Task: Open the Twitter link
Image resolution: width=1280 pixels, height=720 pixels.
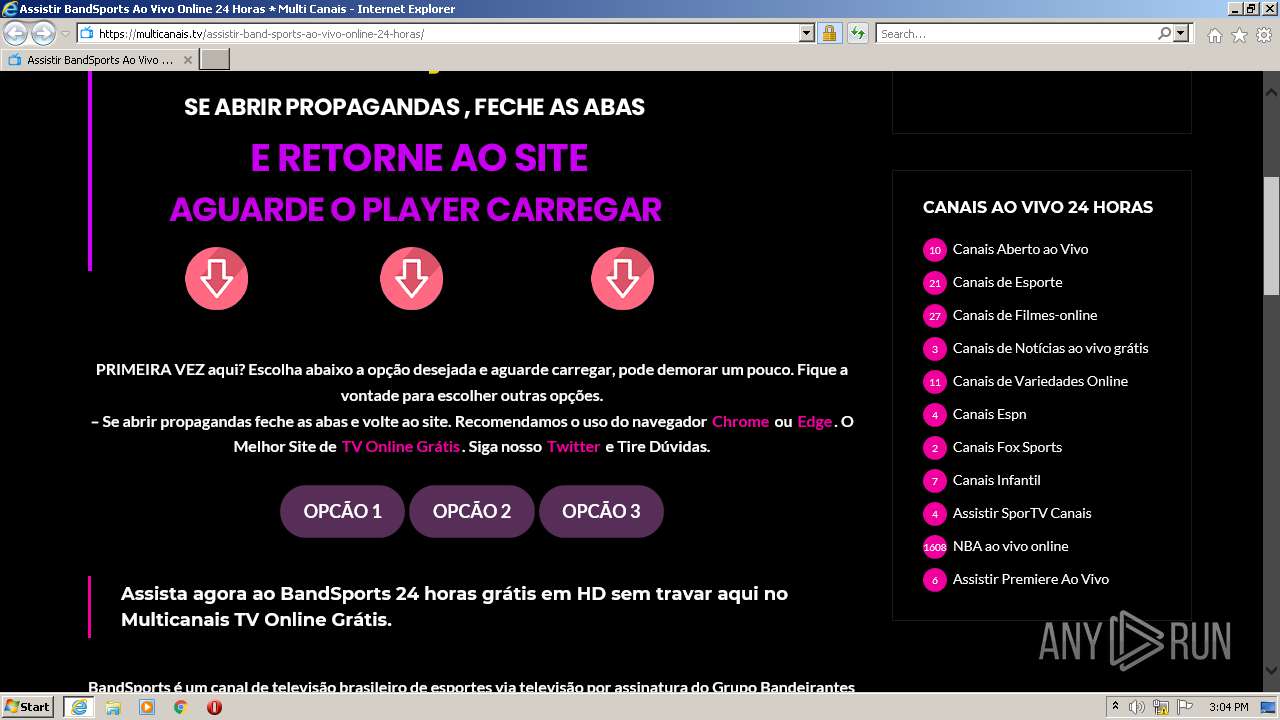Action: [573, 447]
